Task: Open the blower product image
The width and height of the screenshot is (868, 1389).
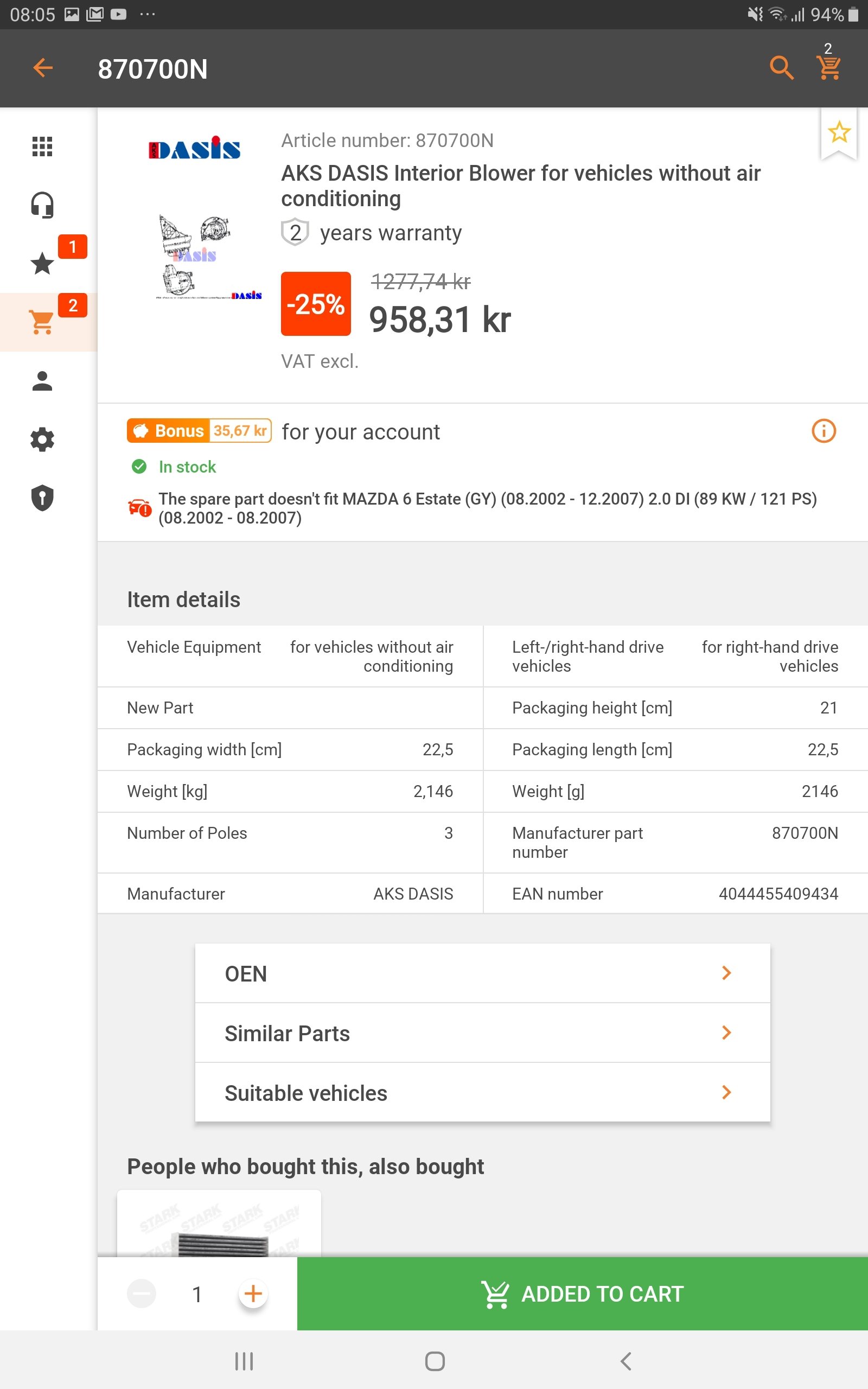Action: point(209,257)
